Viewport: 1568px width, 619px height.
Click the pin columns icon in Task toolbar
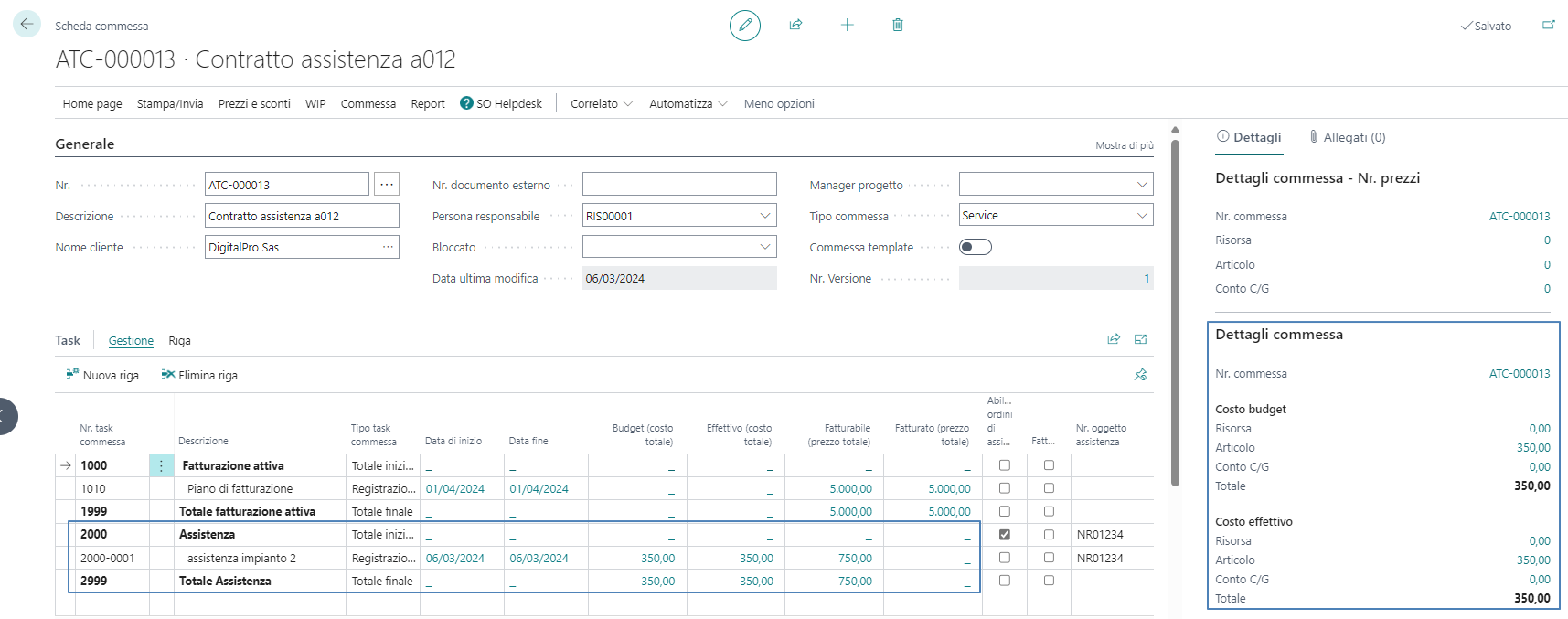[x=1140, y=375]
